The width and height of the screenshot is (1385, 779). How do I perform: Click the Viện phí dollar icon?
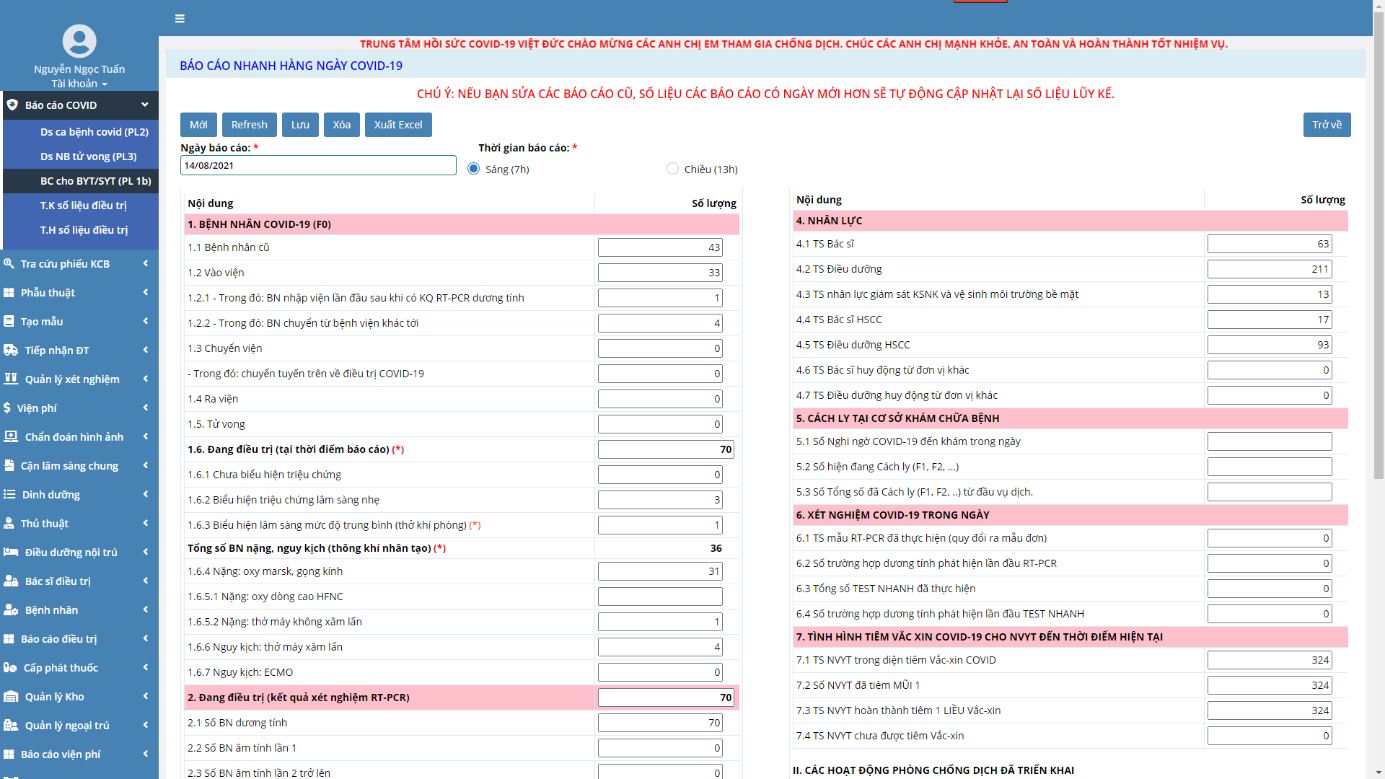8,408
